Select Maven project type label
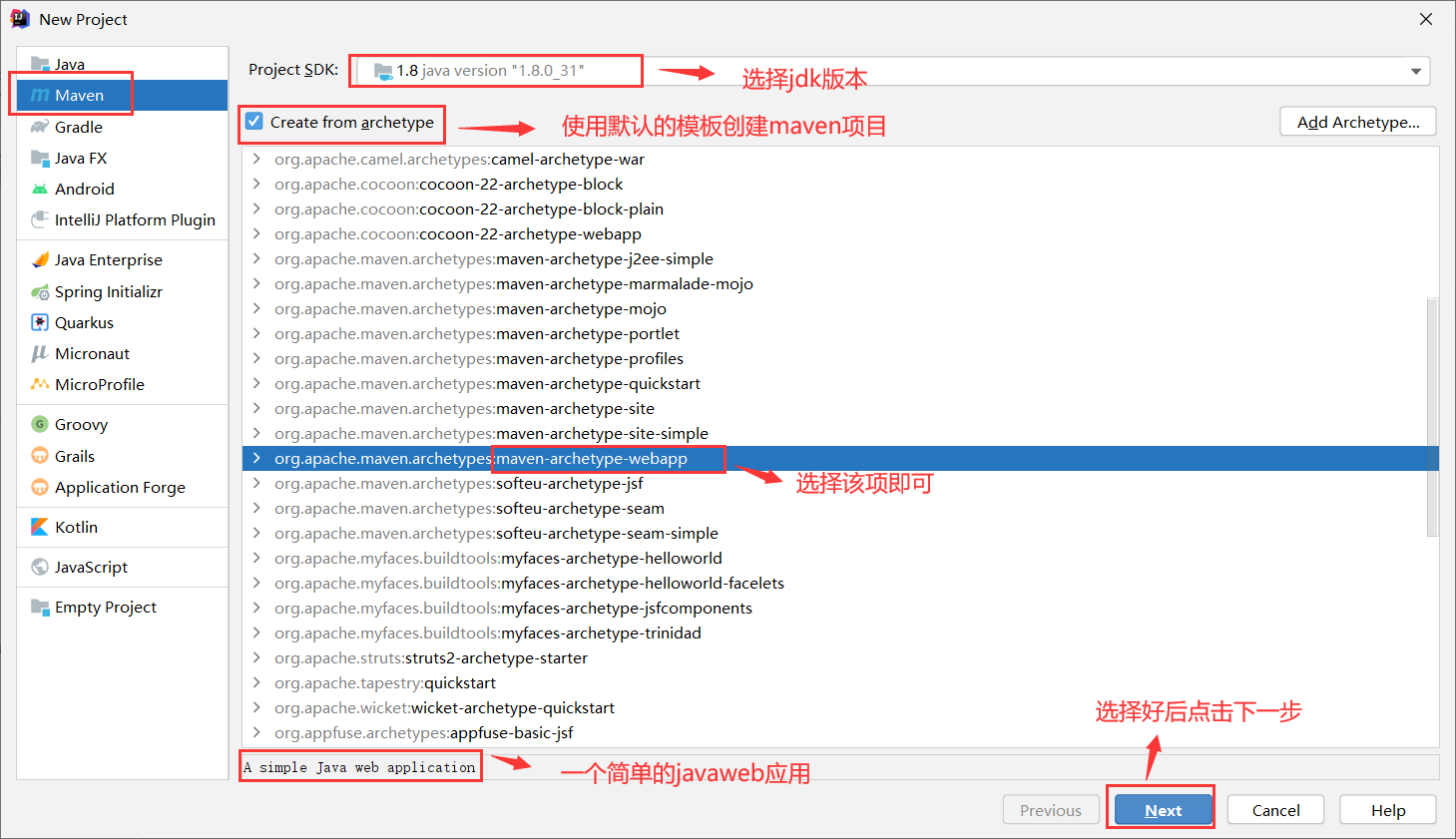The width and height of the screenshot is (1456, 839). pos(80,95)
